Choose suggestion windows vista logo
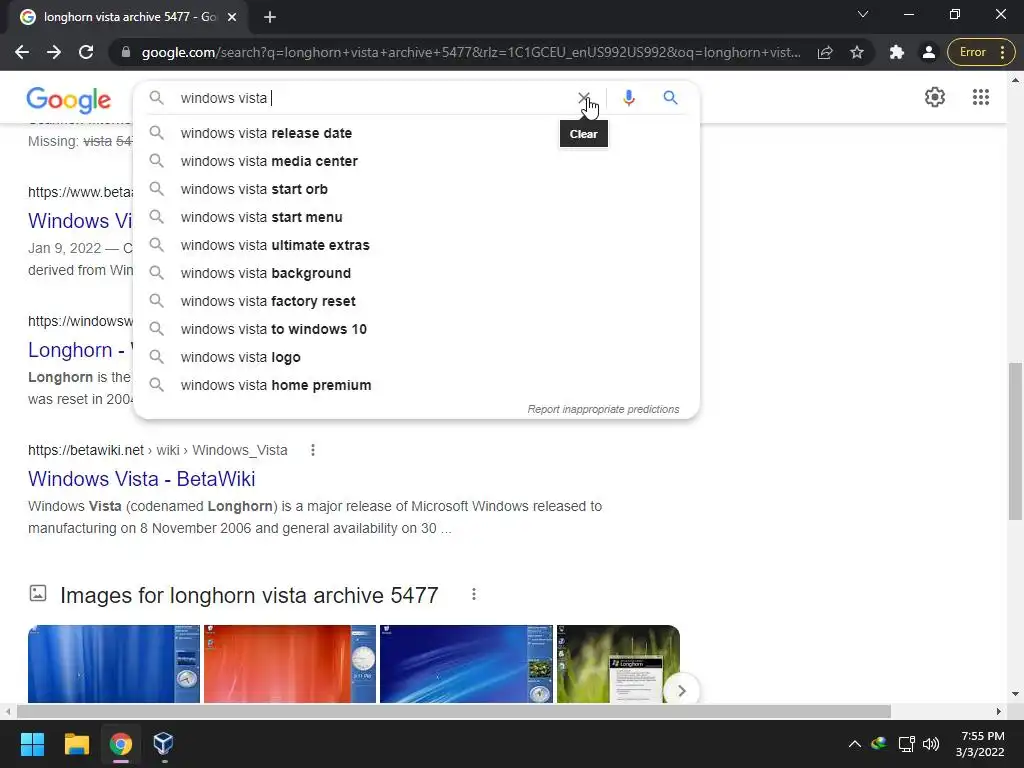The width and height of the screenshot is (1024, 768). click(416, 358)
